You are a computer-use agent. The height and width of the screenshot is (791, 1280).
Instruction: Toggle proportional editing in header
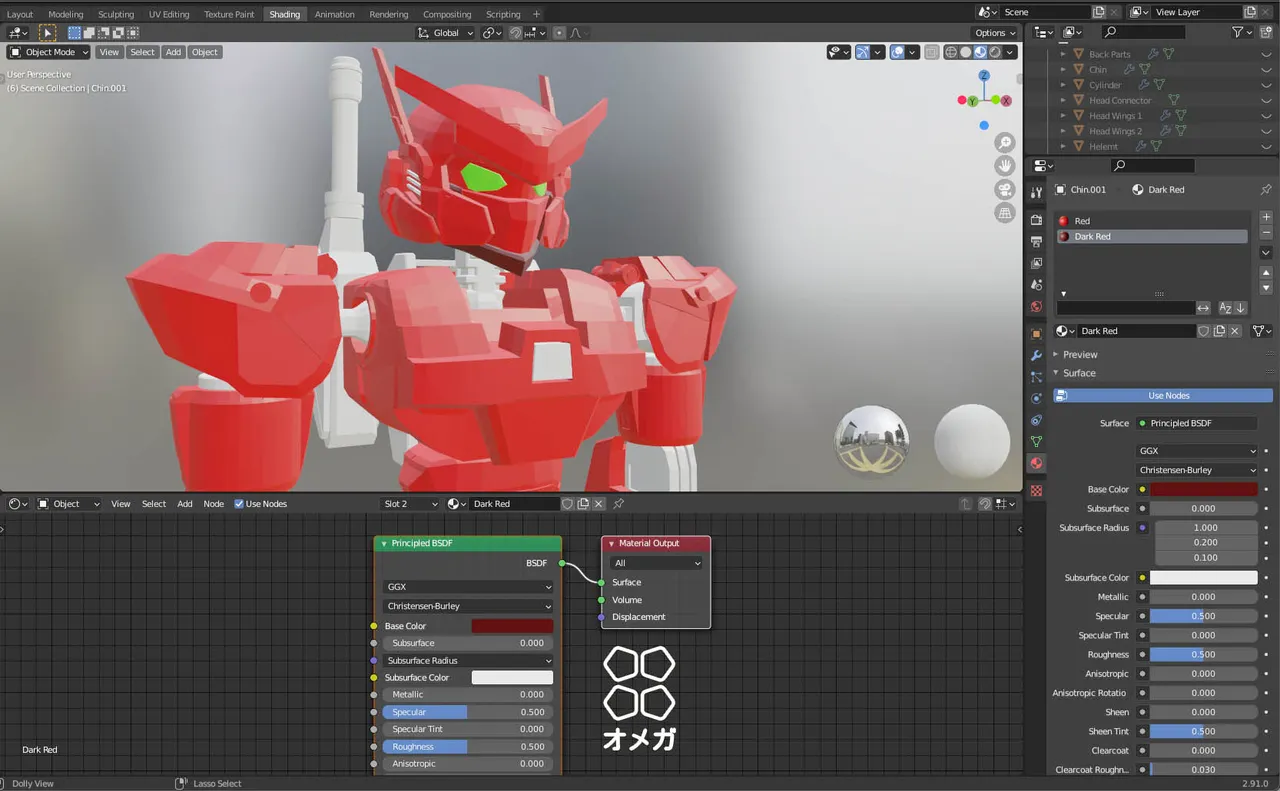tap(559, 33)
